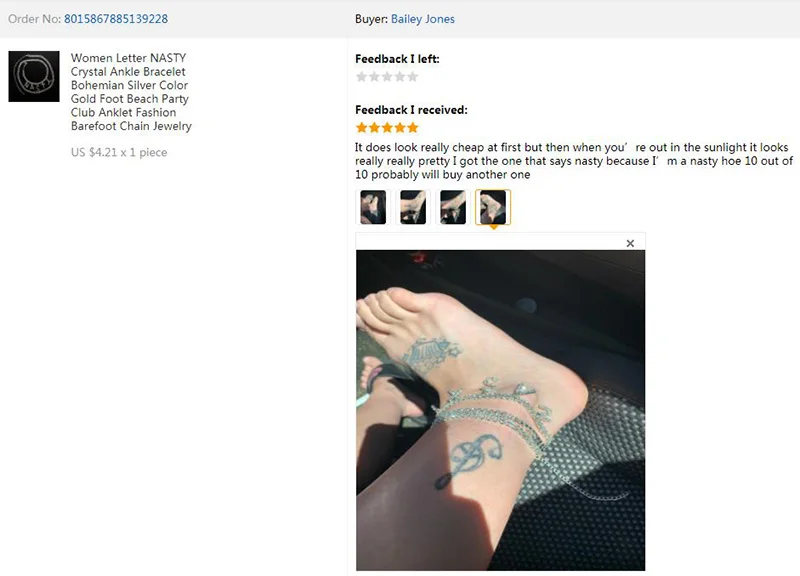Image resolution: width=800 pixels, height=576 pixels.
Task: Click fifth orange star in received feedback
Action: (x=413, y=128)
